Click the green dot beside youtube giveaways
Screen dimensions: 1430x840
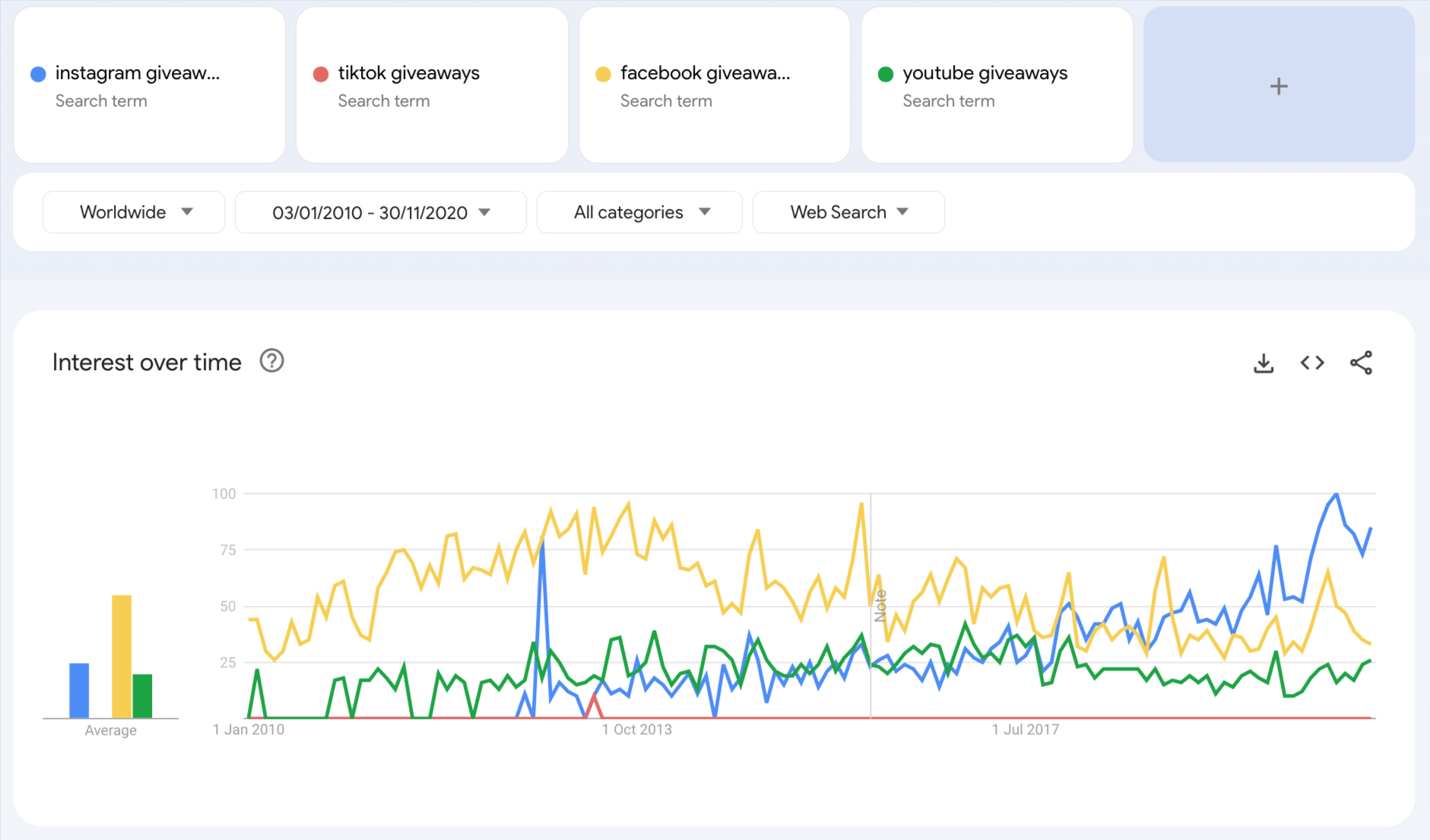point(885,74)
